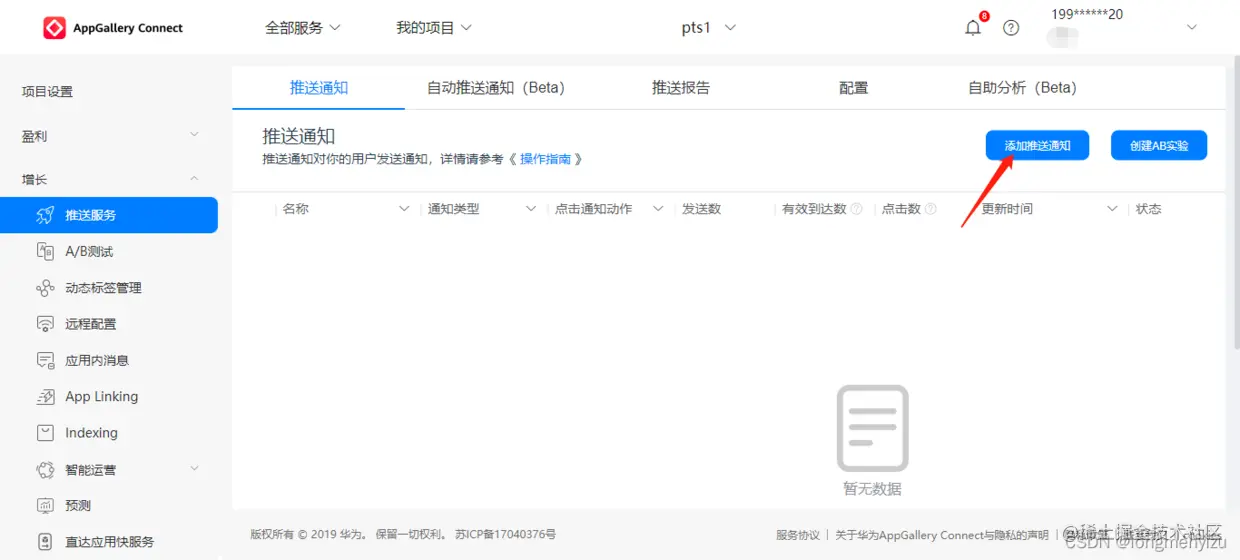
Task: Click the account number 199******20
Action: click(x=1087, y=14)
